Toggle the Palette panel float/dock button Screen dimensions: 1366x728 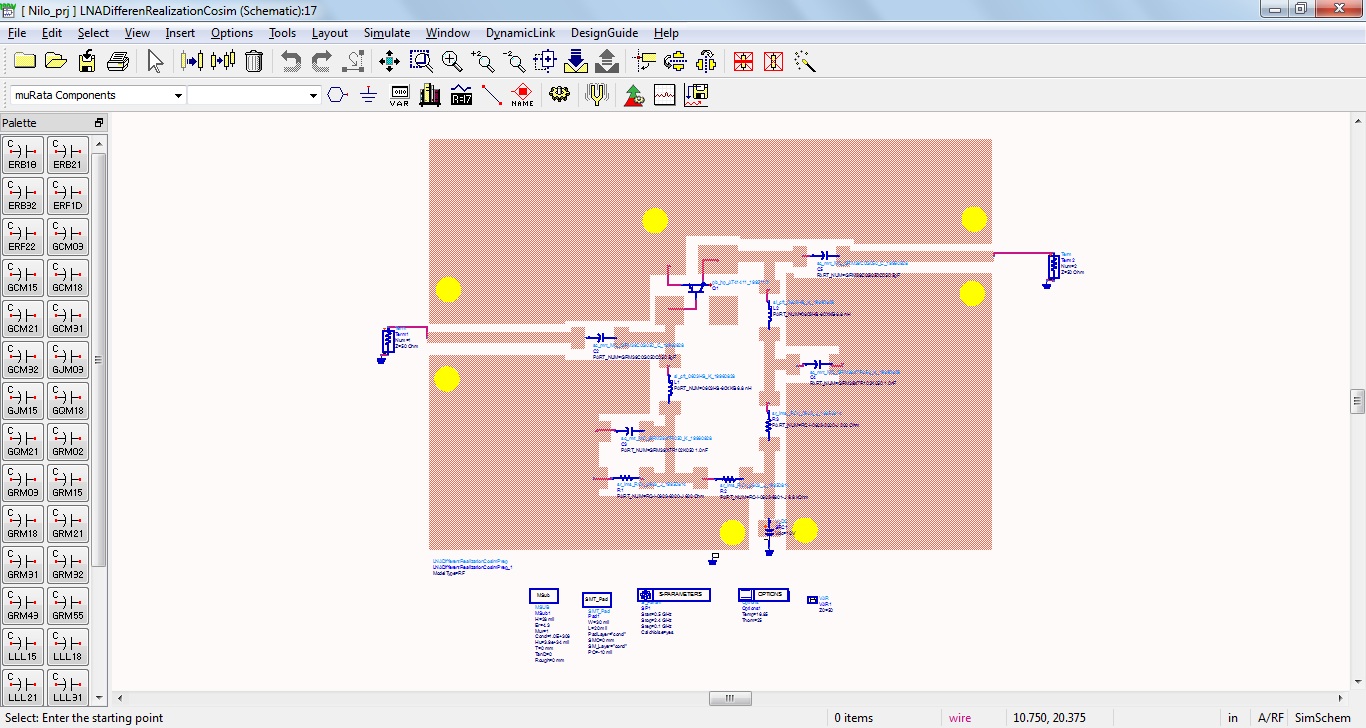(x=99, y=123)
